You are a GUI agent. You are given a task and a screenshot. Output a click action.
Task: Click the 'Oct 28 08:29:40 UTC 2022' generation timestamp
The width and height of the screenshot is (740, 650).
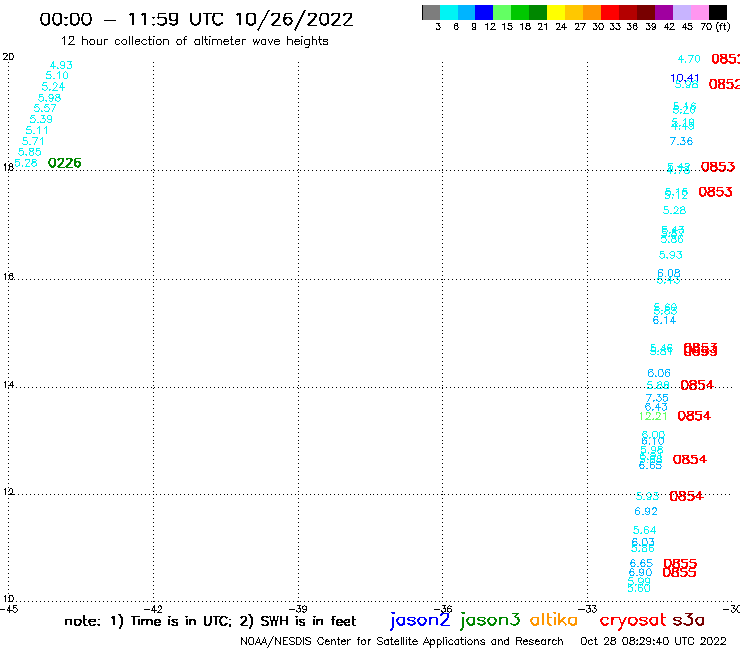pyautogui.click(x=653, y=641)
